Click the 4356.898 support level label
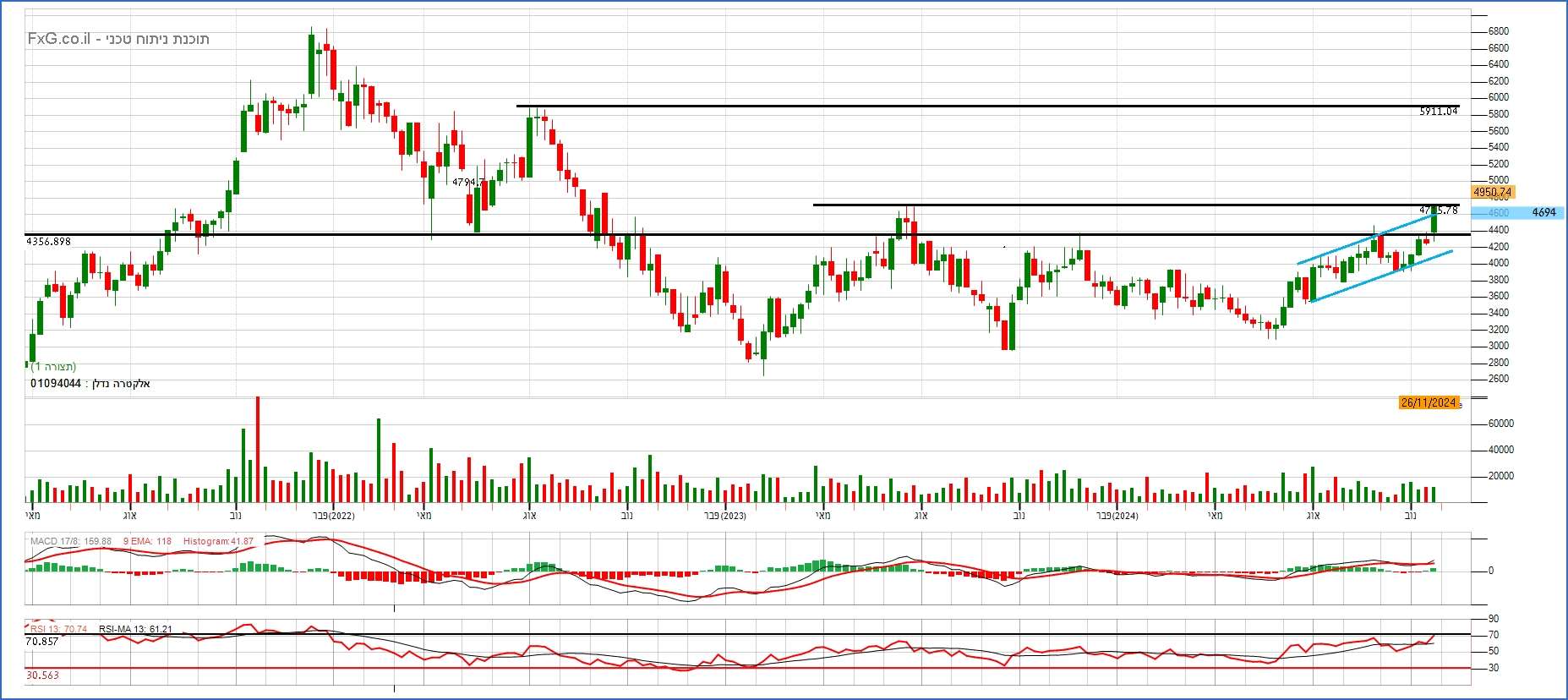 pyautogui.click(x=49, y=242)
